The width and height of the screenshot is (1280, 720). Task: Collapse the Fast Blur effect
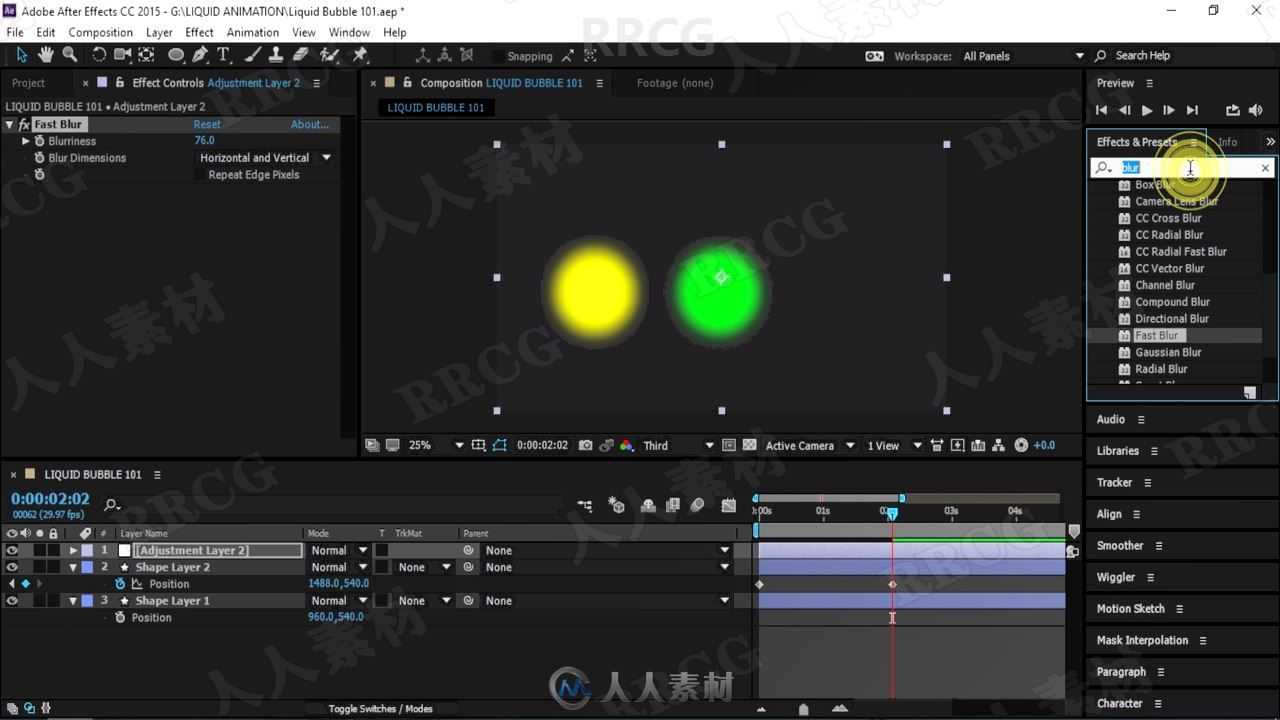pyautogui.click(x=10, y=124)
